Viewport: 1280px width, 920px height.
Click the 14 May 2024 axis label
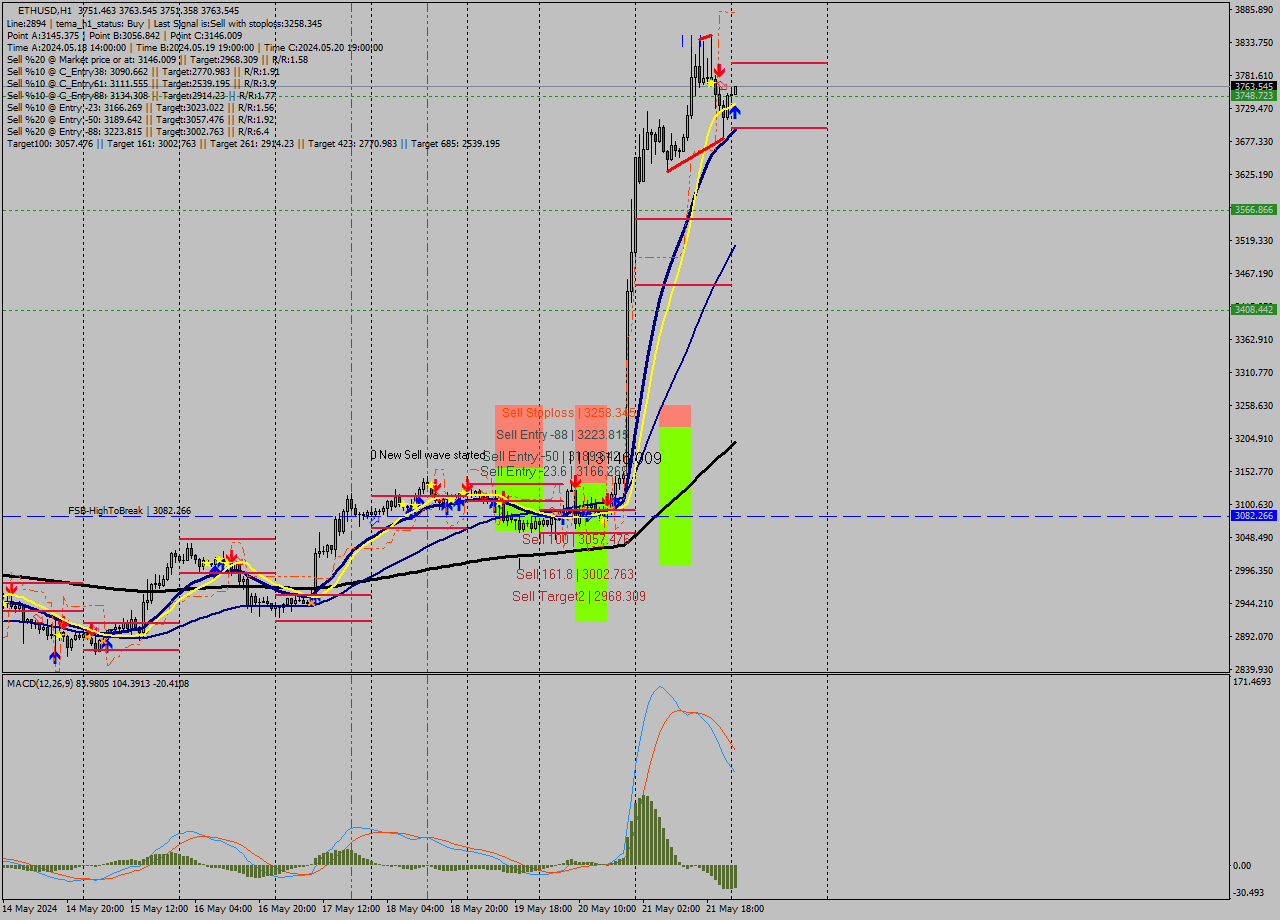point(30,909)
